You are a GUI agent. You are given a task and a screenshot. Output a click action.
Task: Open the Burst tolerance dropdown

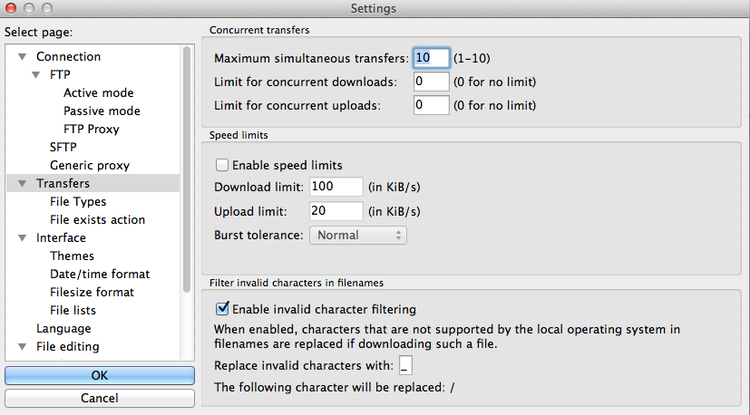point(358,235)
